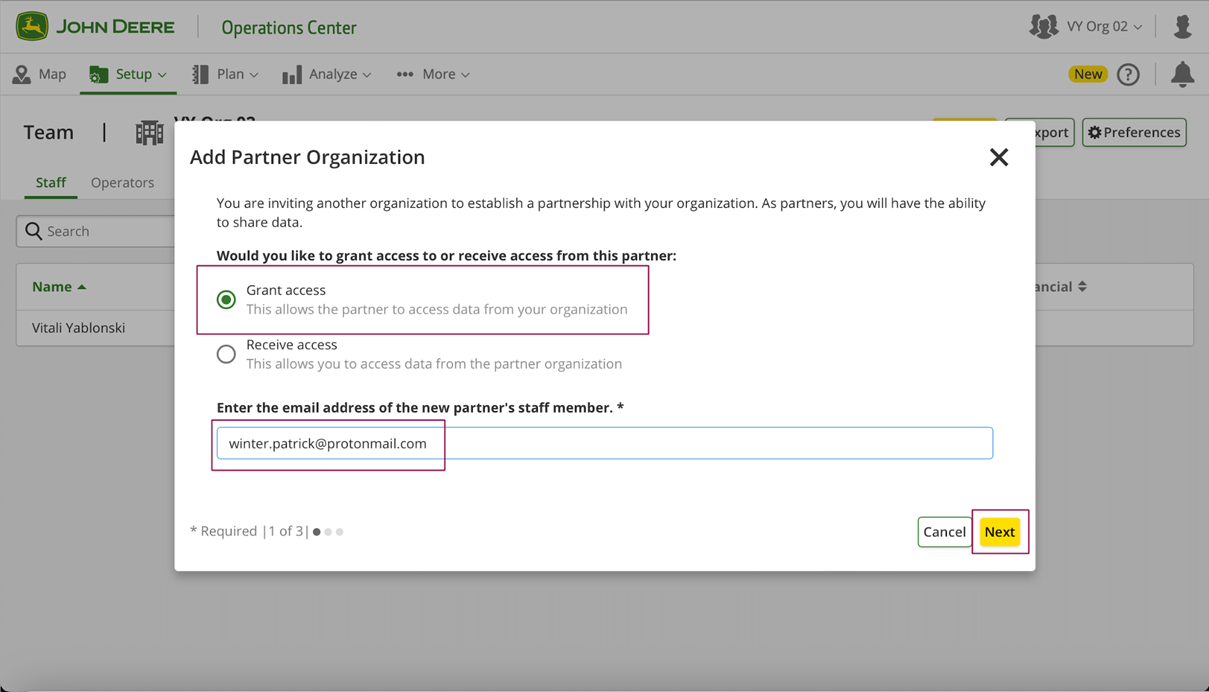Click the Cancel button
This screenshot has height=692, width=1209.
click(x=944, y=532)
